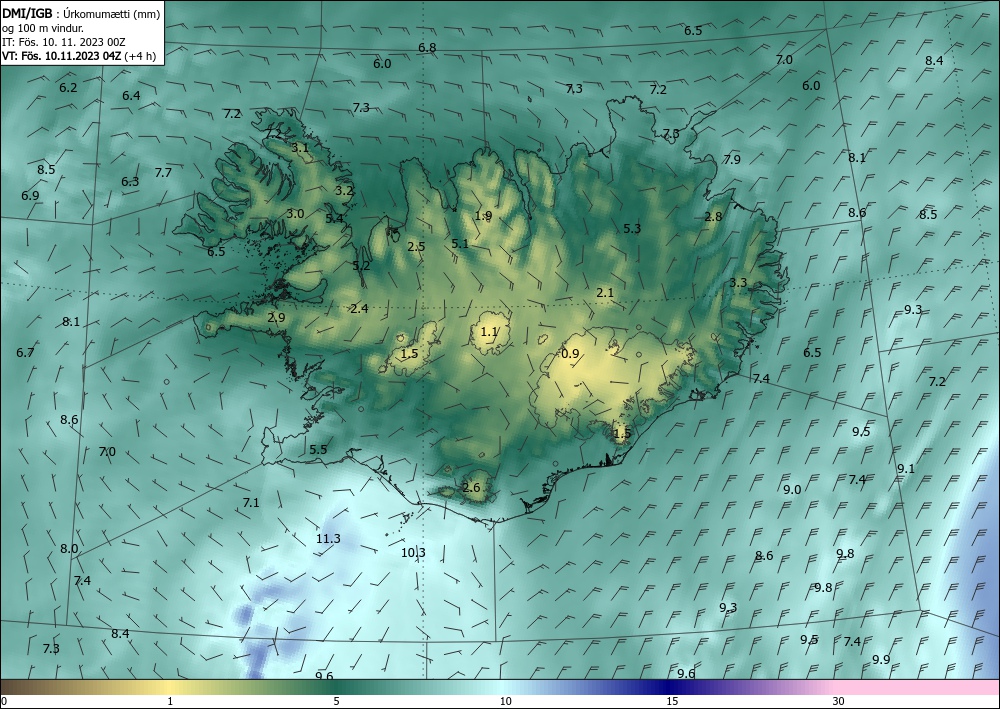Click the legend tick label 15
Viewport: 1000px width, 709px height.
[x=672, y=702]
